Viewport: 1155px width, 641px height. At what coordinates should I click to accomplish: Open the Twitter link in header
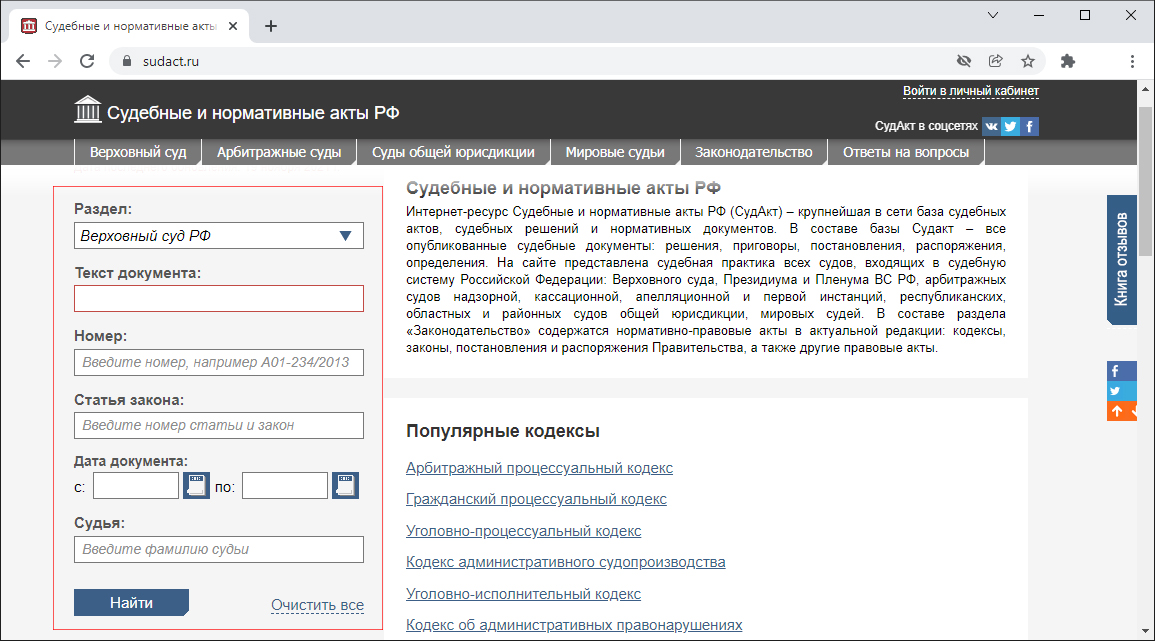tap(1010, 126)
